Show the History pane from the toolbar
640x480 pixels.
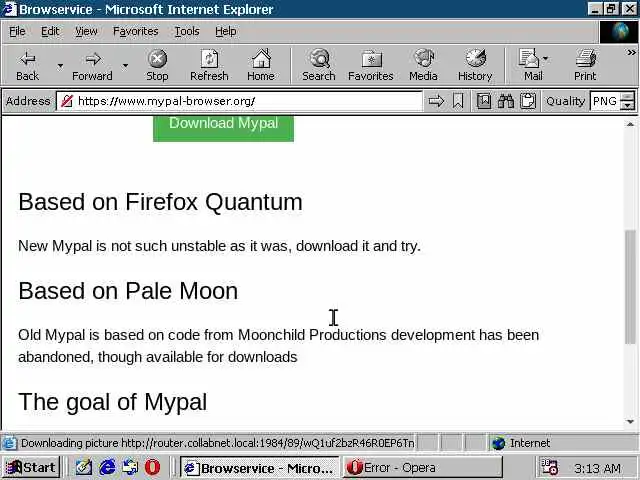[x=475, y=65]
